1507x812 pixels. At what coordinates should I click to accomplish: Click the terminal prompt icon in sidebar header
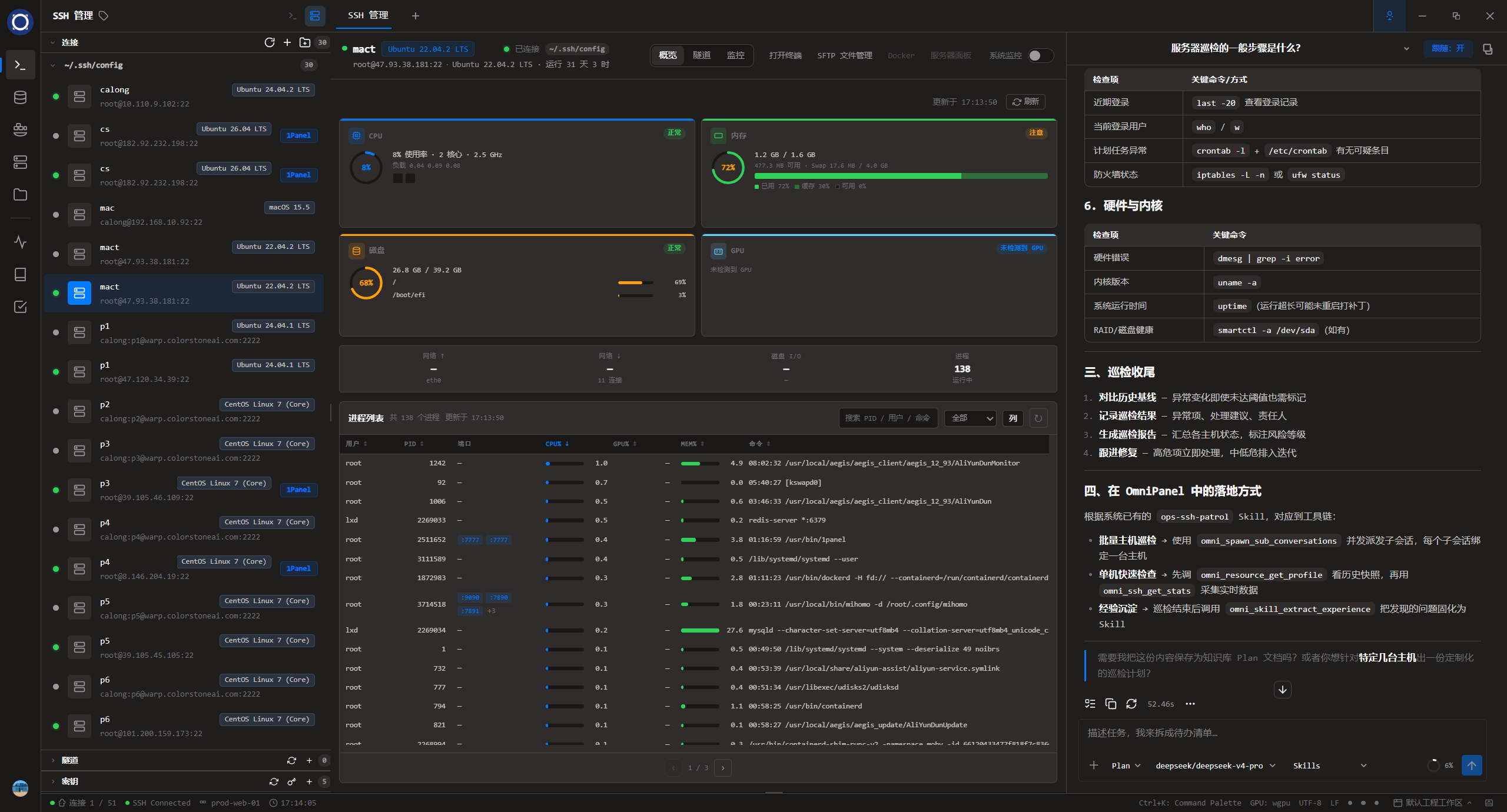tap(293, 16)
